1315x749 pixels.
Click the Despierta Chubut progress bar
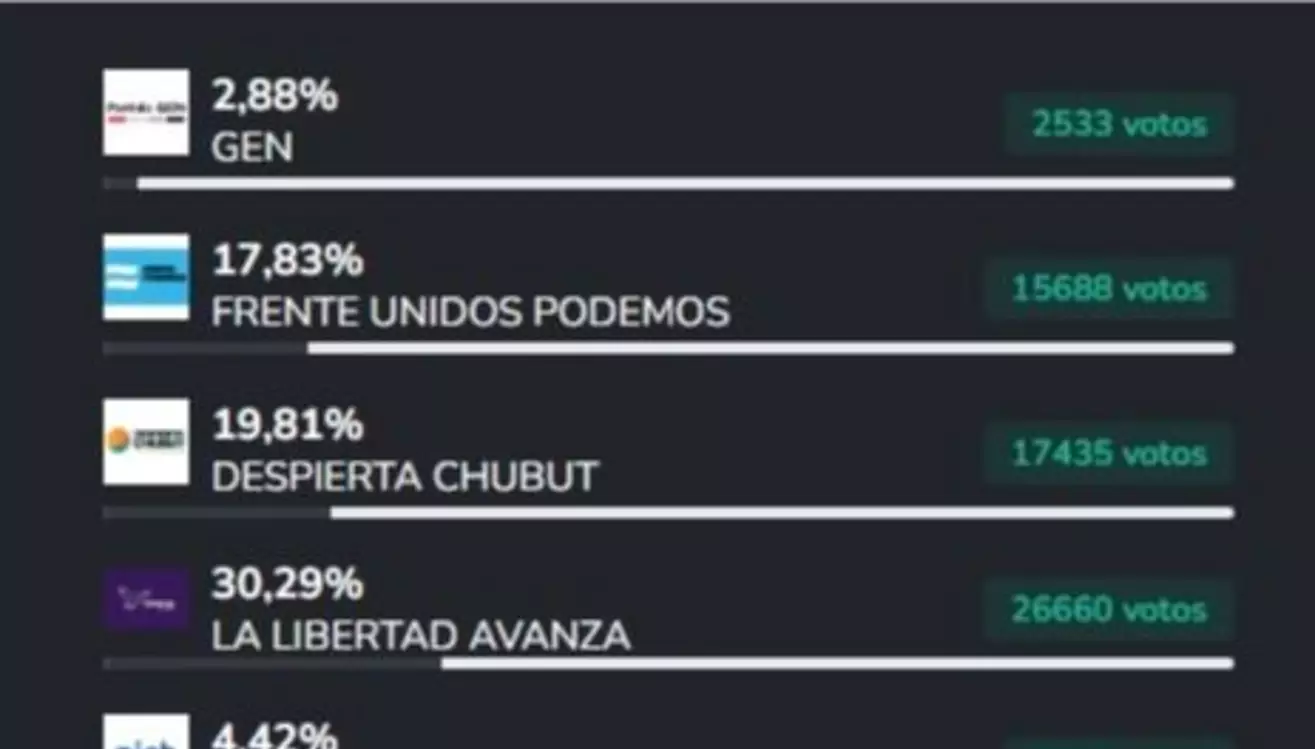pyautogui.click(x=668, y=513)
